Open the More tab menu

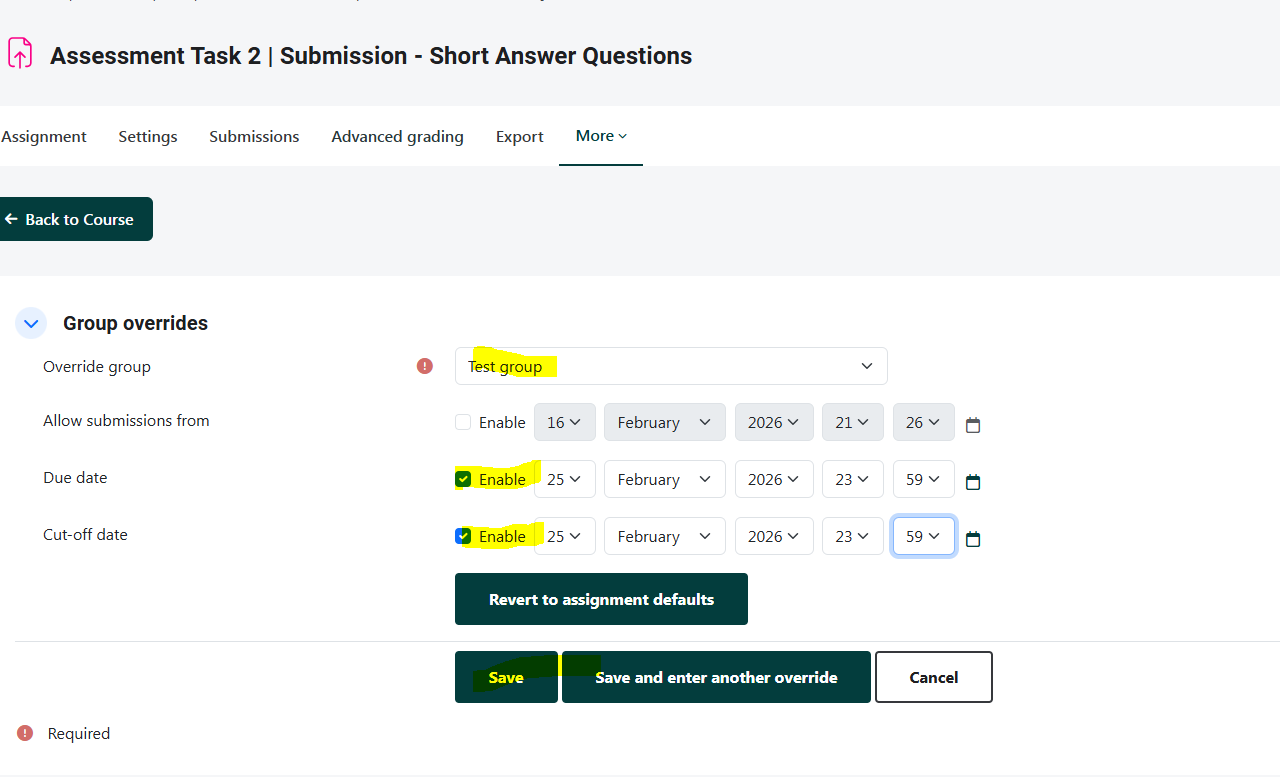pos(601,136)
